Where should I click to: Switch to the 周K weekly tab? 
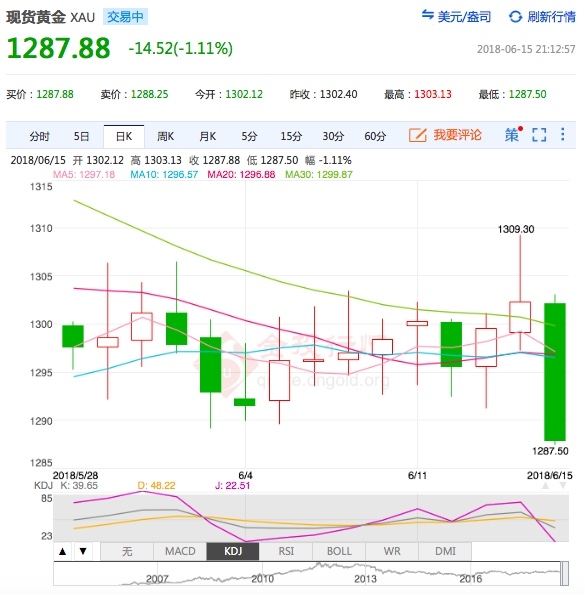coord(166,136)
